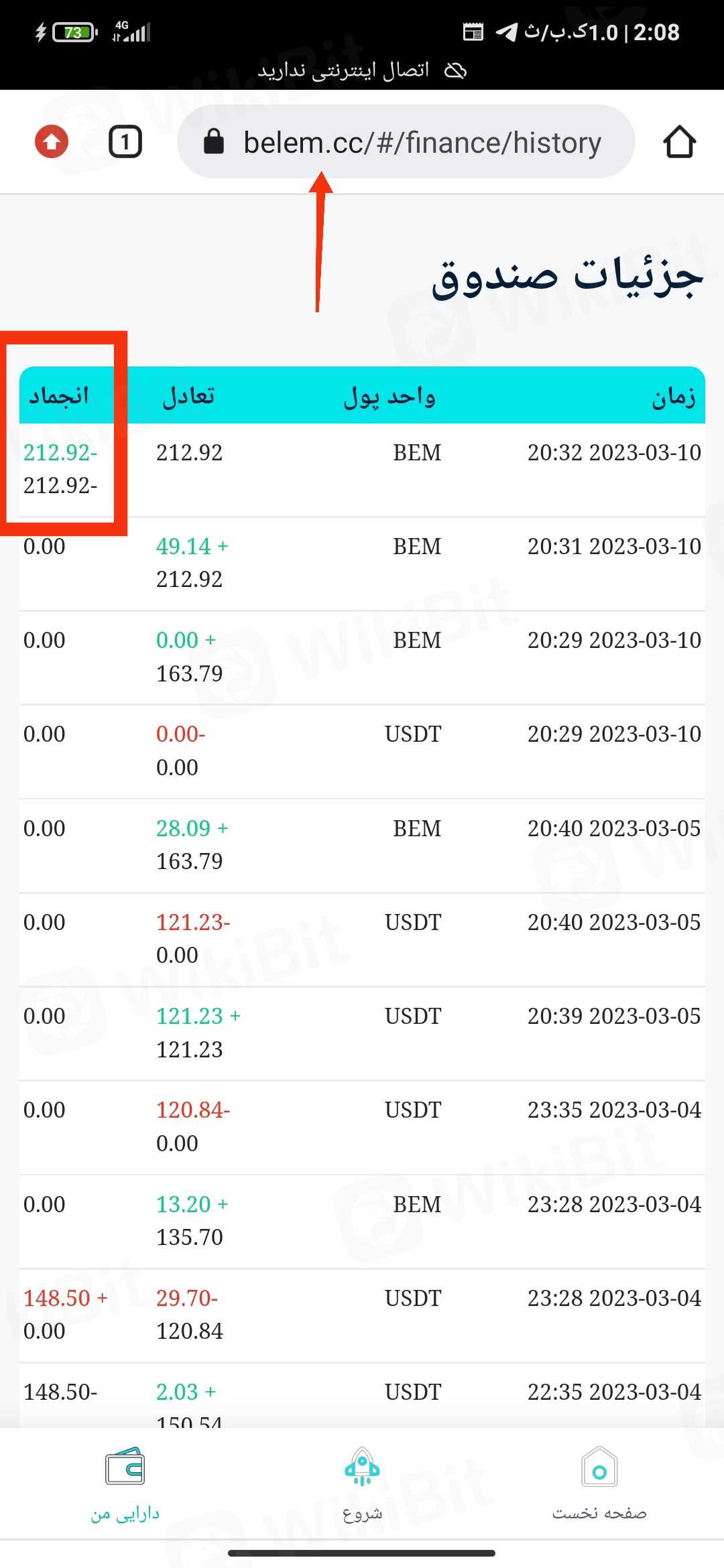Open the tab switcher showing 1 tab
The height and width of the screenshot is (1568, 724).
click(x=125, y=142)
